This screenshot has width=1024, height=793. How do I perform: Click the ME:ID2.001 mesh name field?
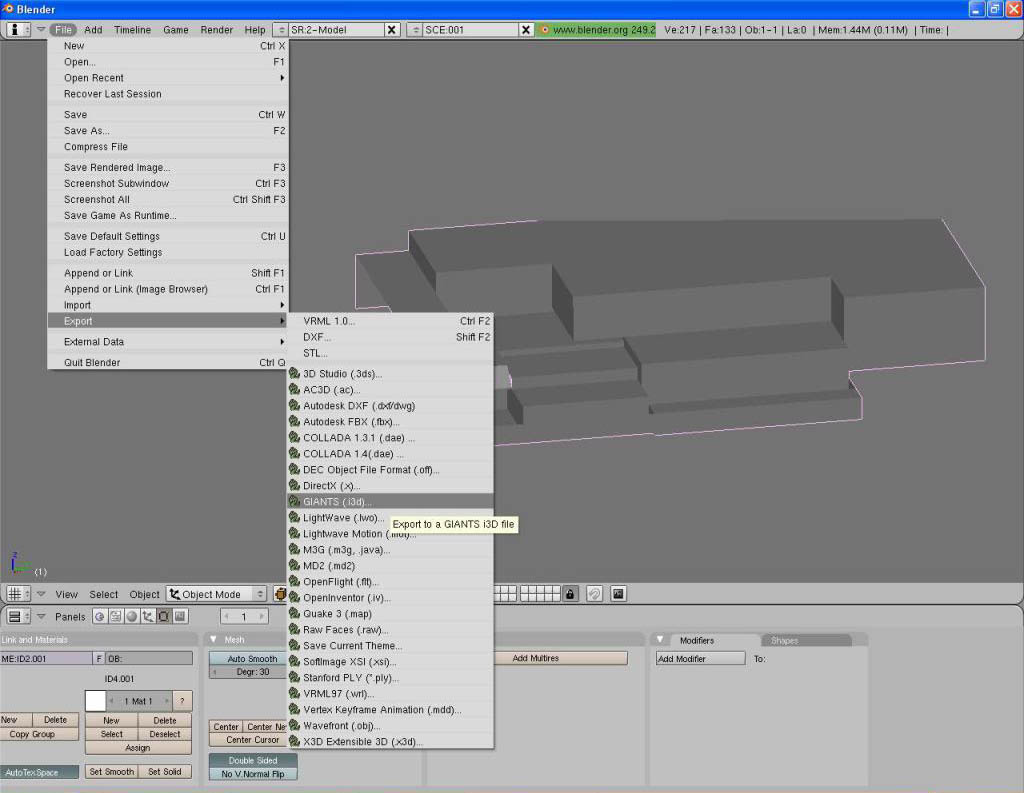pos(46,658)
